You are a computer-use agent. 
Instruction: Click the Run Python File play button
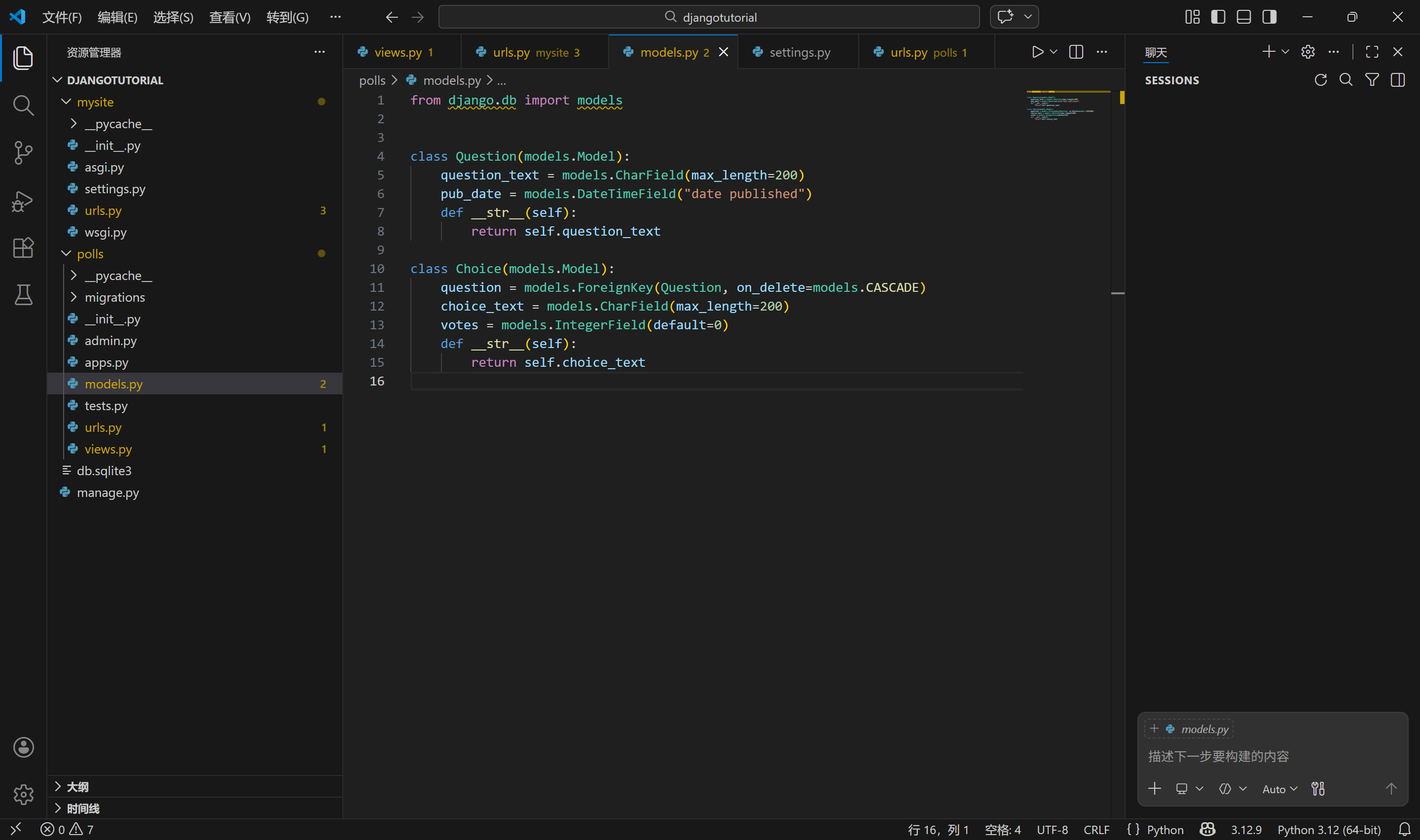pos(1037,52)
